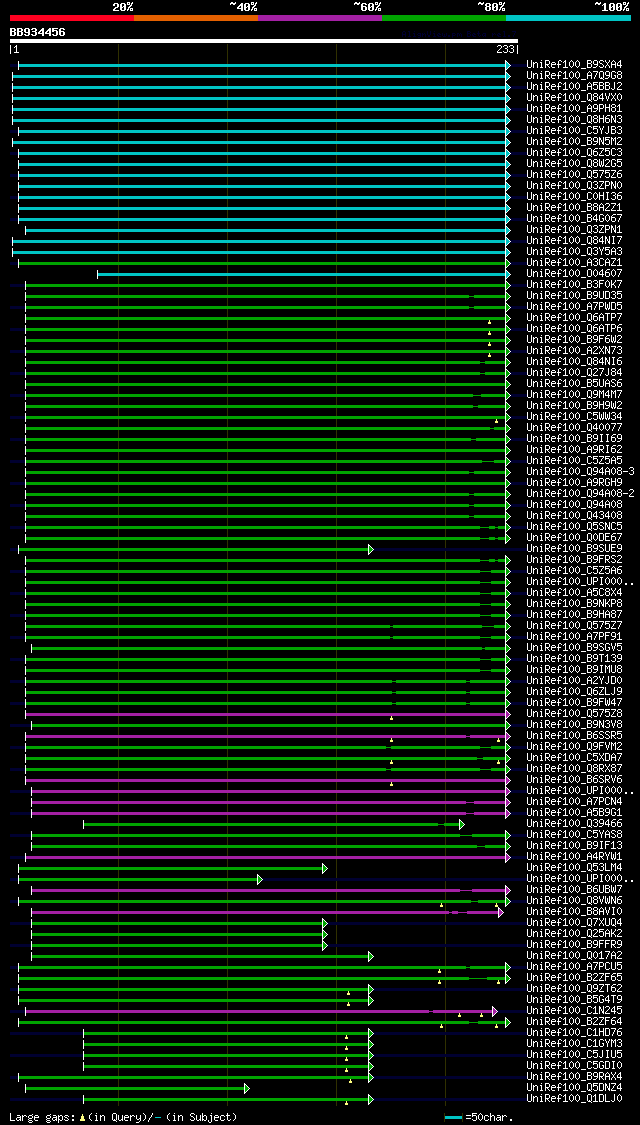The width and height of the screenshot is (640, 1125).
Task: Select hit label UniRef100_A2XN73
Action: tap(574, 350)
